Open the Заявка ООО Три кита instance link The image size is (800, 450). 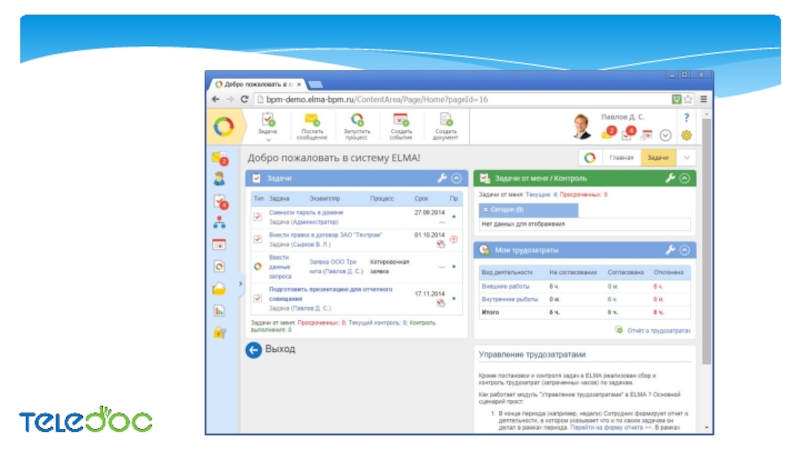point(336,266)
